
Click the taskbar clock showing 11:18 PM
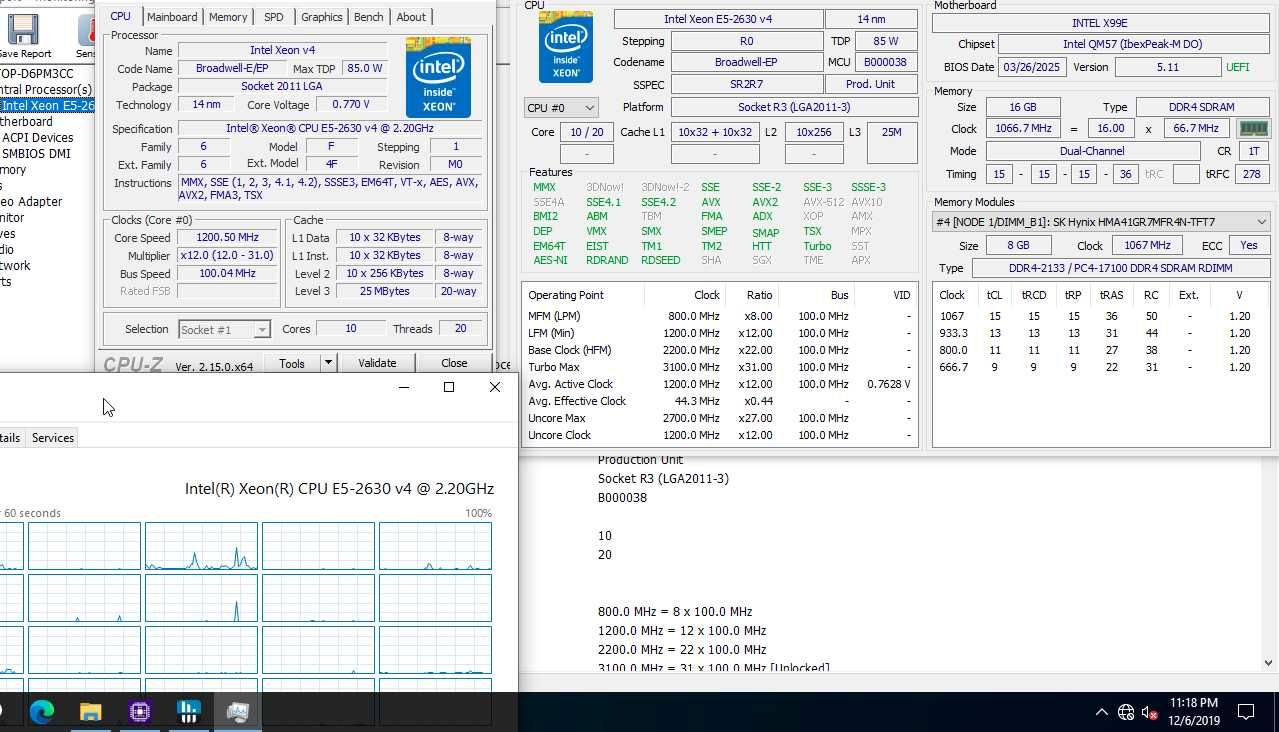(1193, 712)
